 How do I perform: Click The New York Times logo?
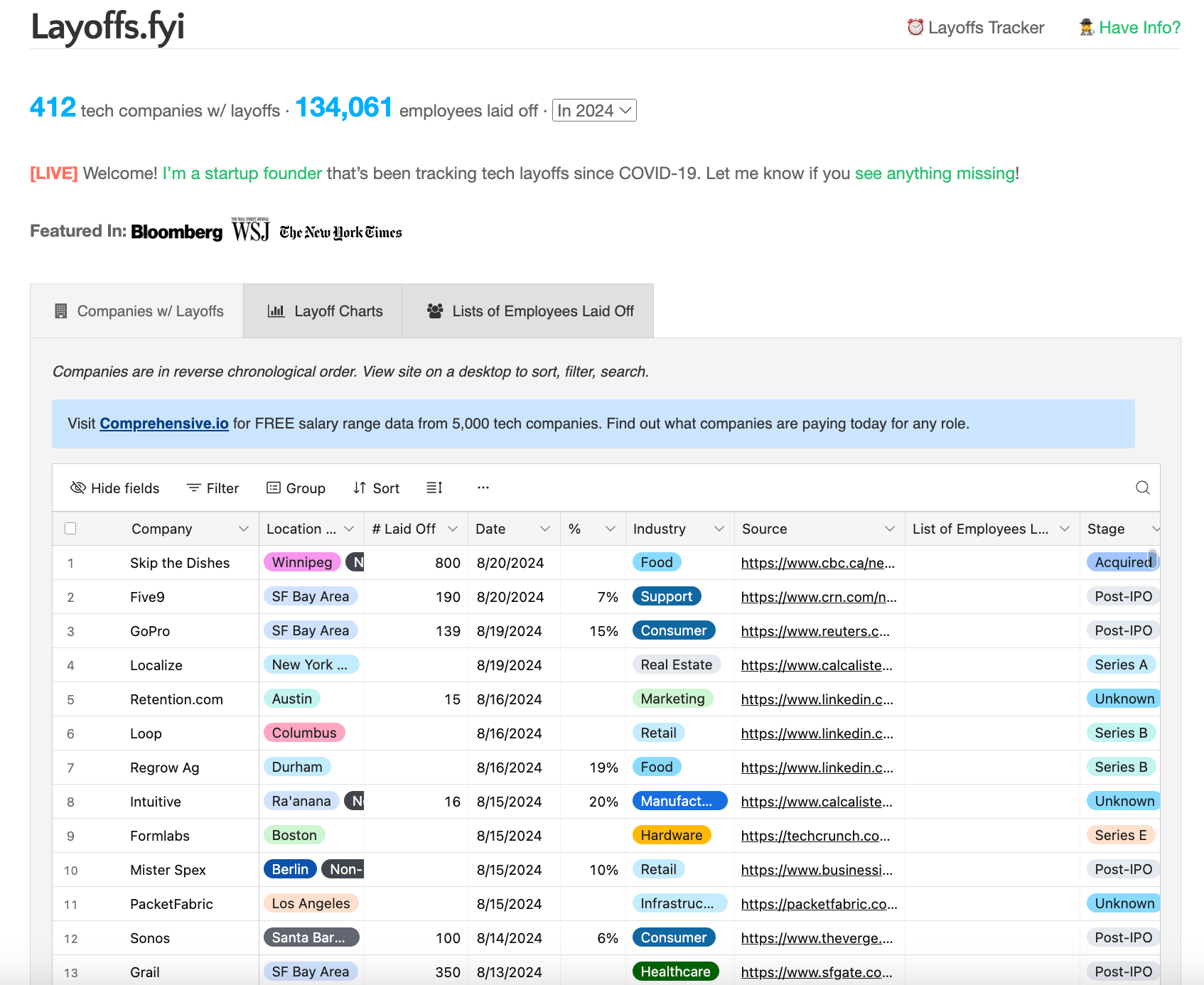click(x=341, y=232)
